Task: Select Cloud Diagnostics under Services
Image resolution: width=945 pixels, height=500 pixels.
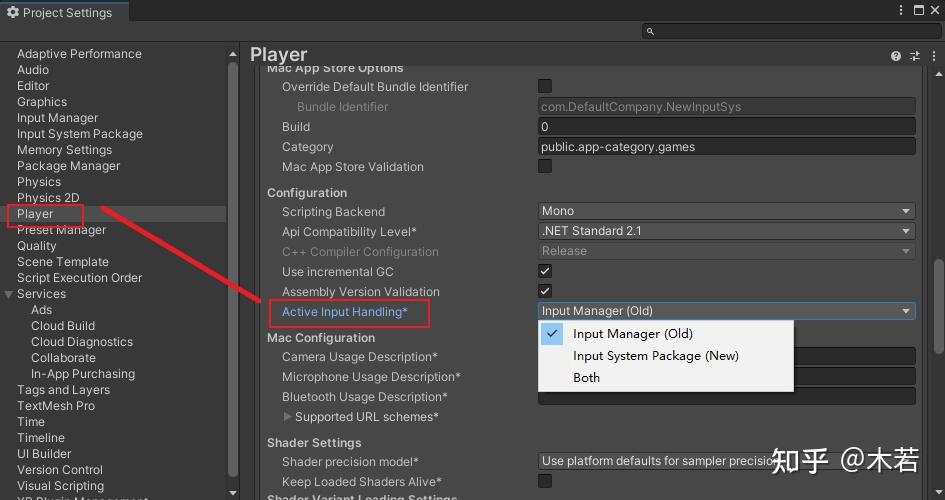Action: (81, 342)
